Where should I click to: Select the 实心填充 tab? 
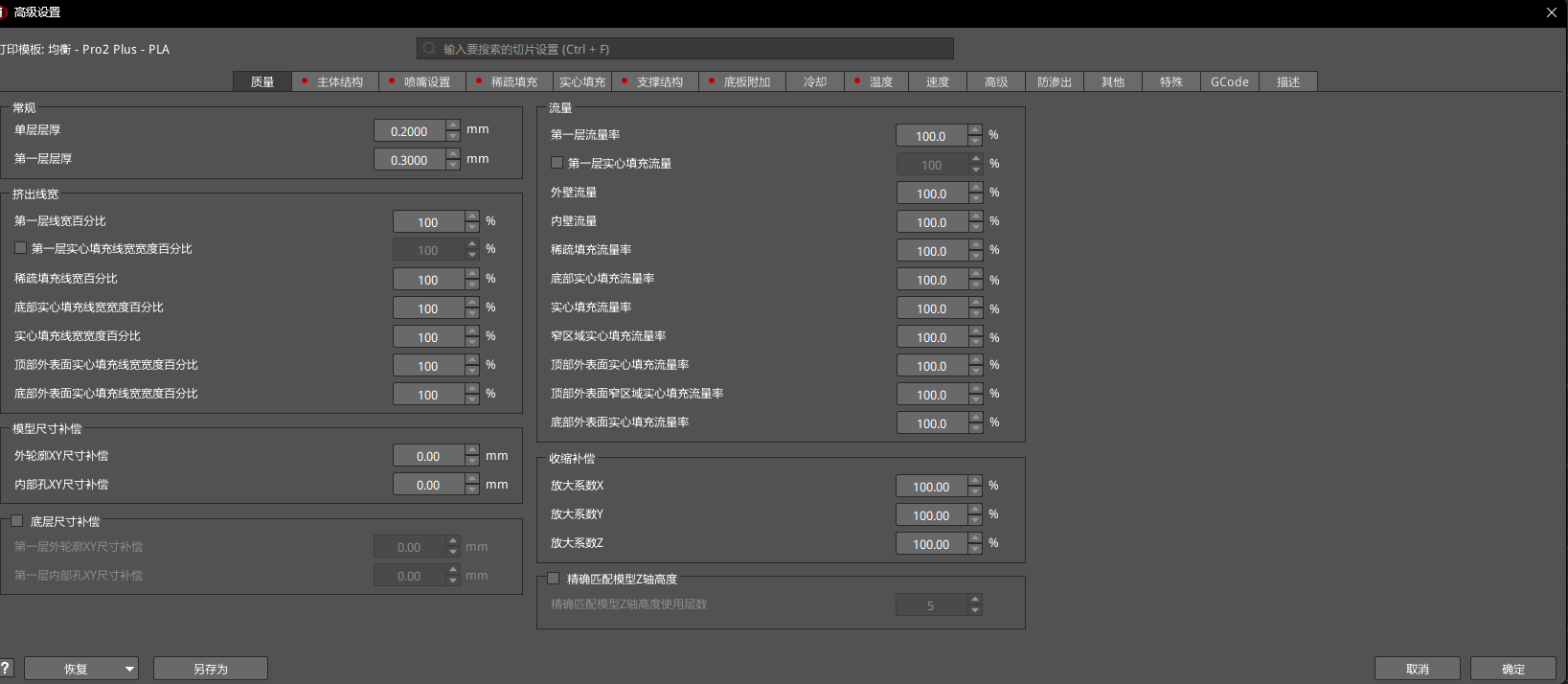click(x=582, y=82)
